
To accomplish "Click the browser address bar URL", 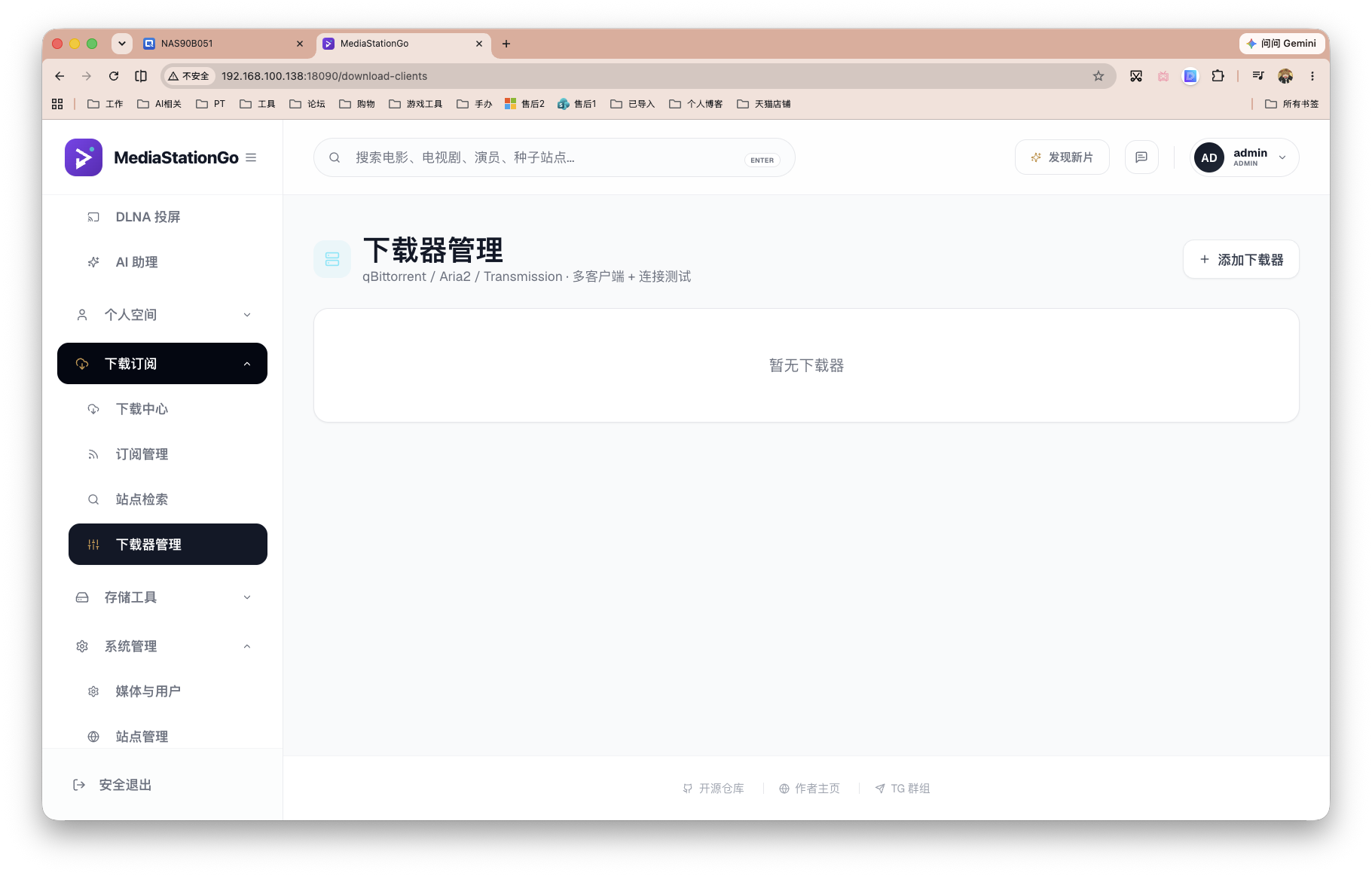I will point(324,76).
